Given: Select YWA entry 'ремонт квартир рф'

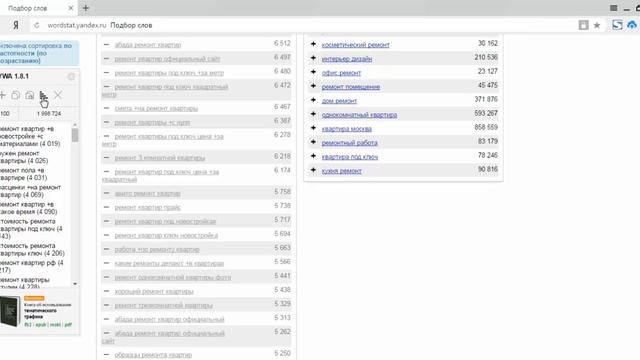Looking at the screenshot, I should 32,267.
